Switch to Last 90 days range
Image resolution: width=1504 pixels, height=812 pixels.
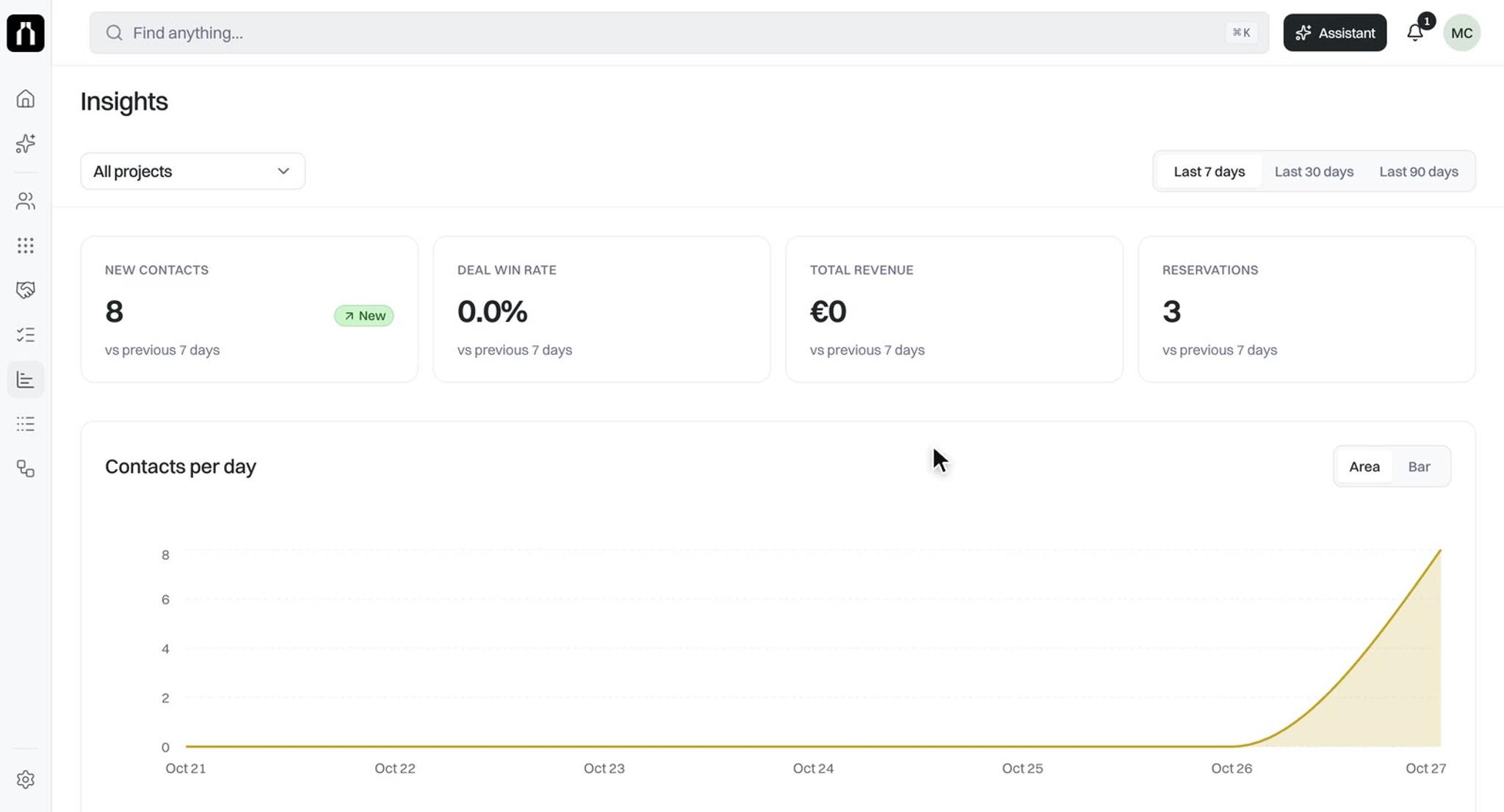[x=1418, y=172]
